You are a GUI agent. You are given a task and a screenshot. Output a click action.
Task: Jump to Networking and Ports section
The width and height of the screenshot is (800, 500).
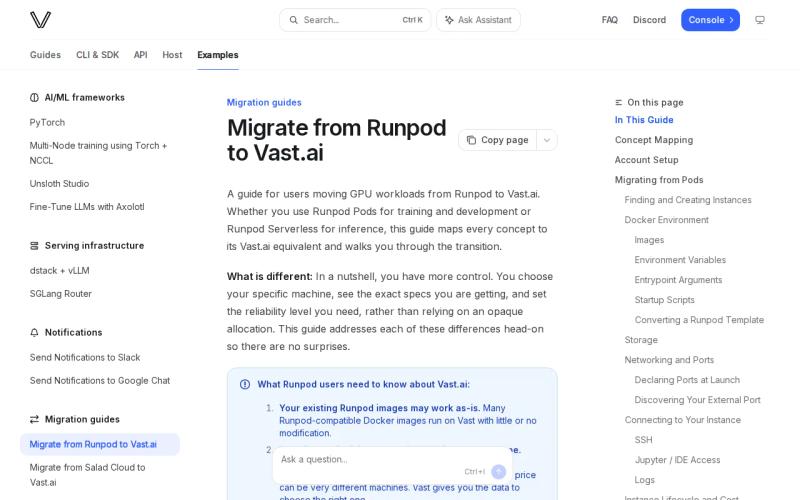click(669, 360)
